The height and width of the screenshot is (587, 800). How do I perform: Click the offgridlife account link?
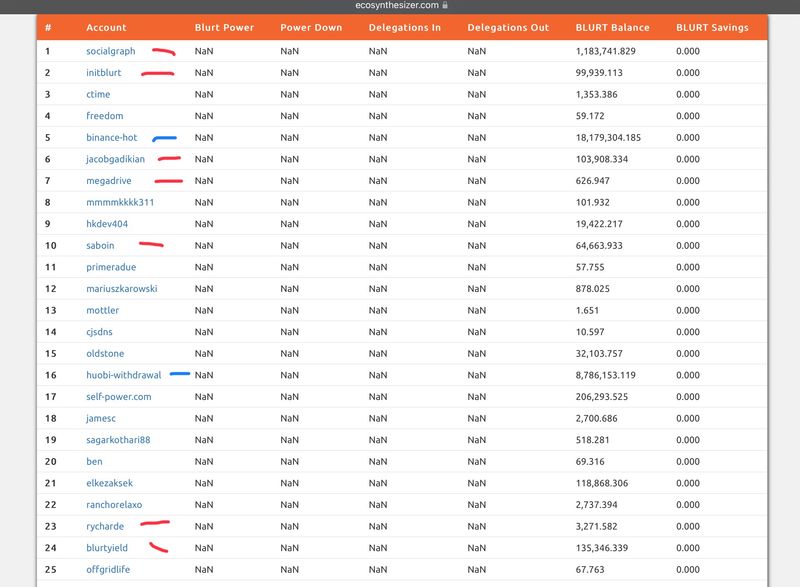tap(108, 570)
